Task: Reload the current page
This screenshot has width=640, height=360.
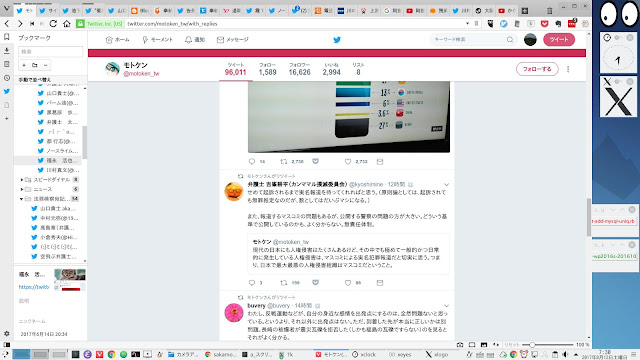Action: click(x=53, y=24)
